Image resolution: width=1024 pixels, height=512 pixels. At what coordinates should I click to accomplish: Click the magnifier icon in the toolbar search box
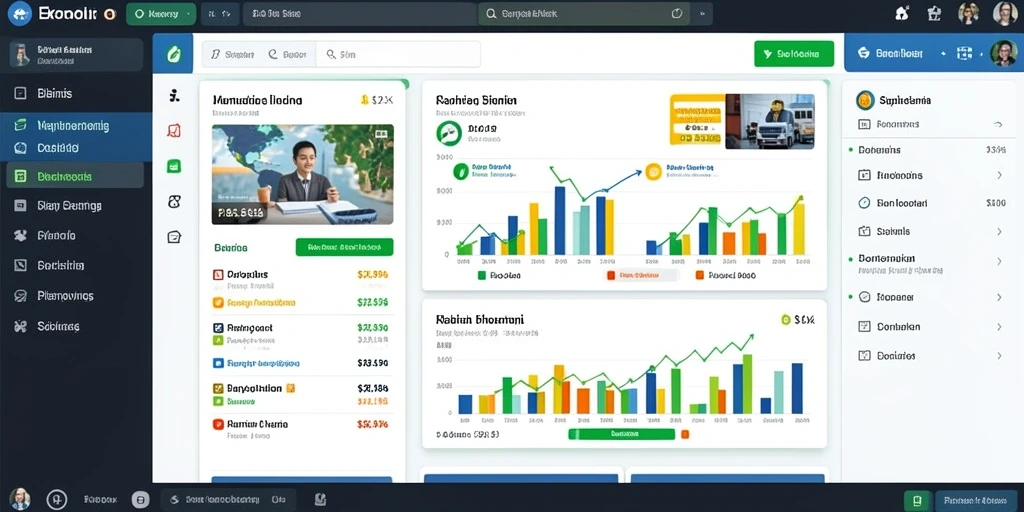[x=331, y=55]
